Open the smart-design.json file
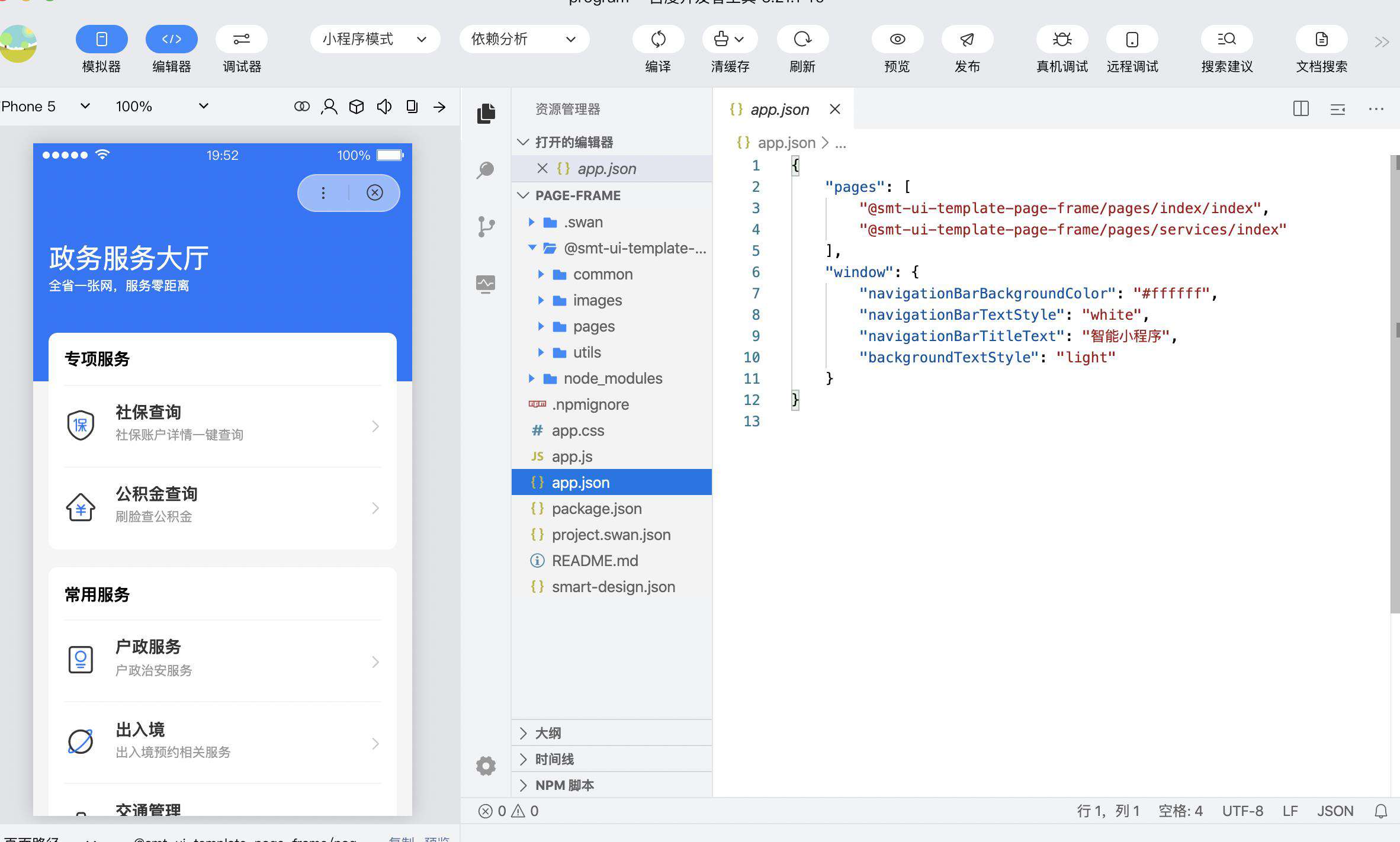The image size is (1400, 842). pos(612,587)
